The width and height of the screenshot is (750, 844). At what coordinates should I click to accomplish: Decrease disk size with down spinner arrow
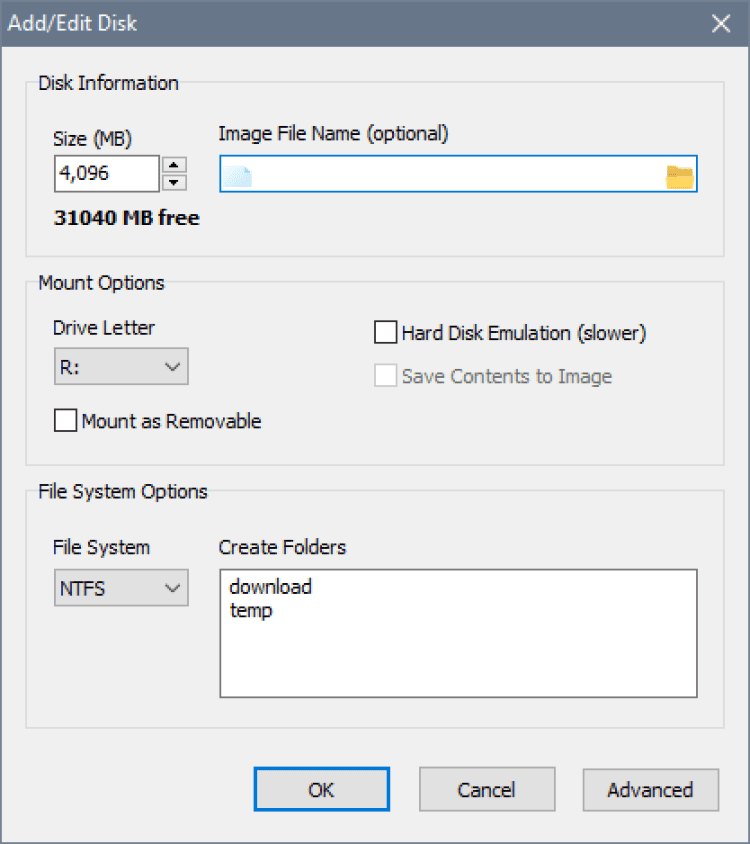click(174, 182)
